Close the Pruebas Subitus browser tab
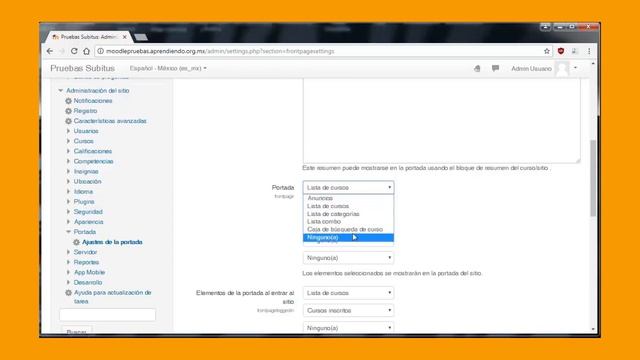This screenshot has width=640, height=360. 124,37
